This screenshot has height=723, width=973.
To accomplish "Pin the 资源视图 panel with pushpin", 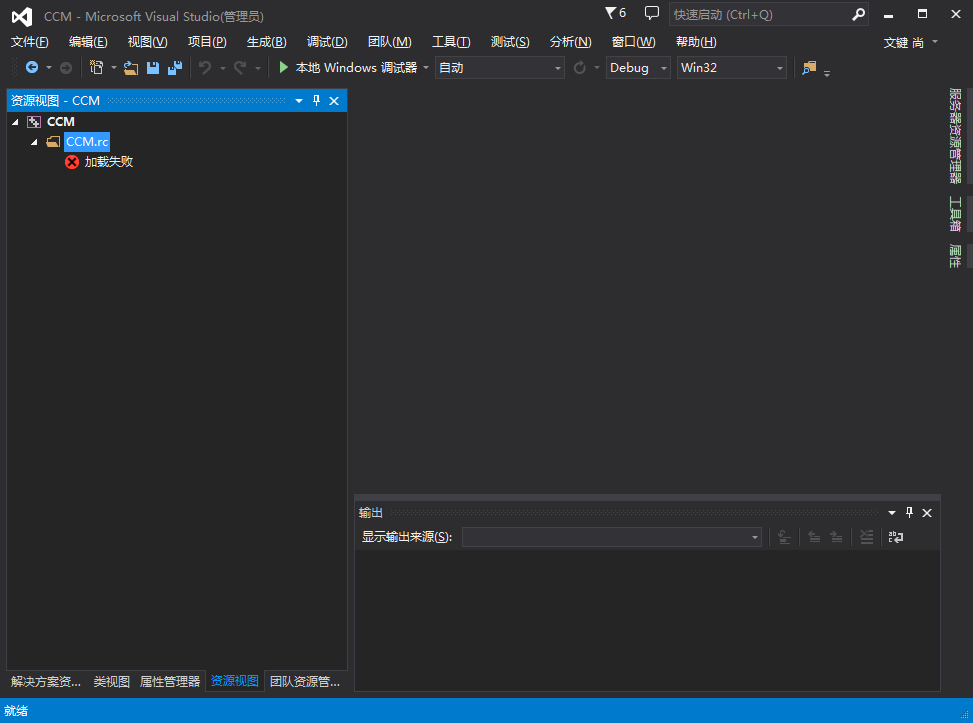I will coord(316,101).
